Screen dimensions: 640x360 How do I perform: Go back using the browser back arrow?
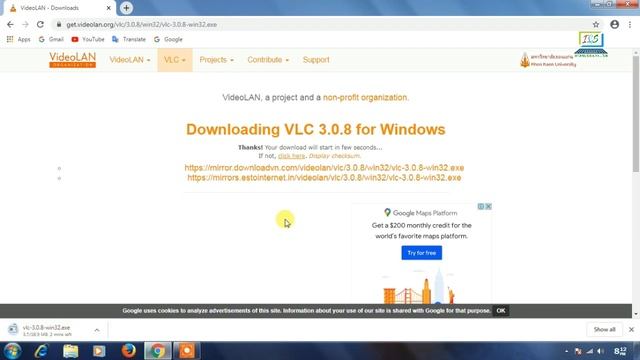(x=10, y=24)
